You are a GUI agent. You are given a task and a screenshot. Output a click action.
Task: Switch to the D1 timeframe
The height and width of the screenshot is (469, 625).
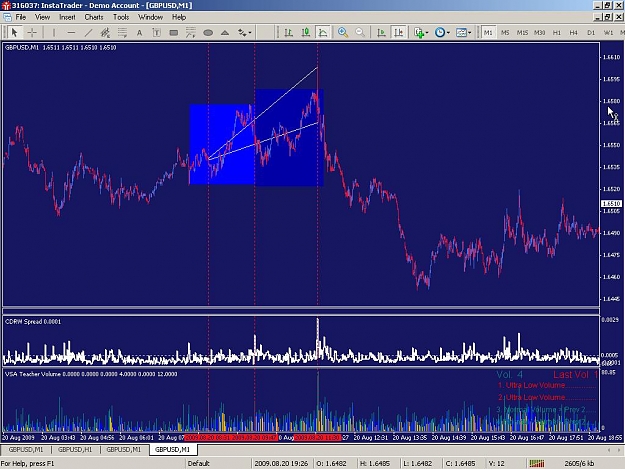[591, 33]
